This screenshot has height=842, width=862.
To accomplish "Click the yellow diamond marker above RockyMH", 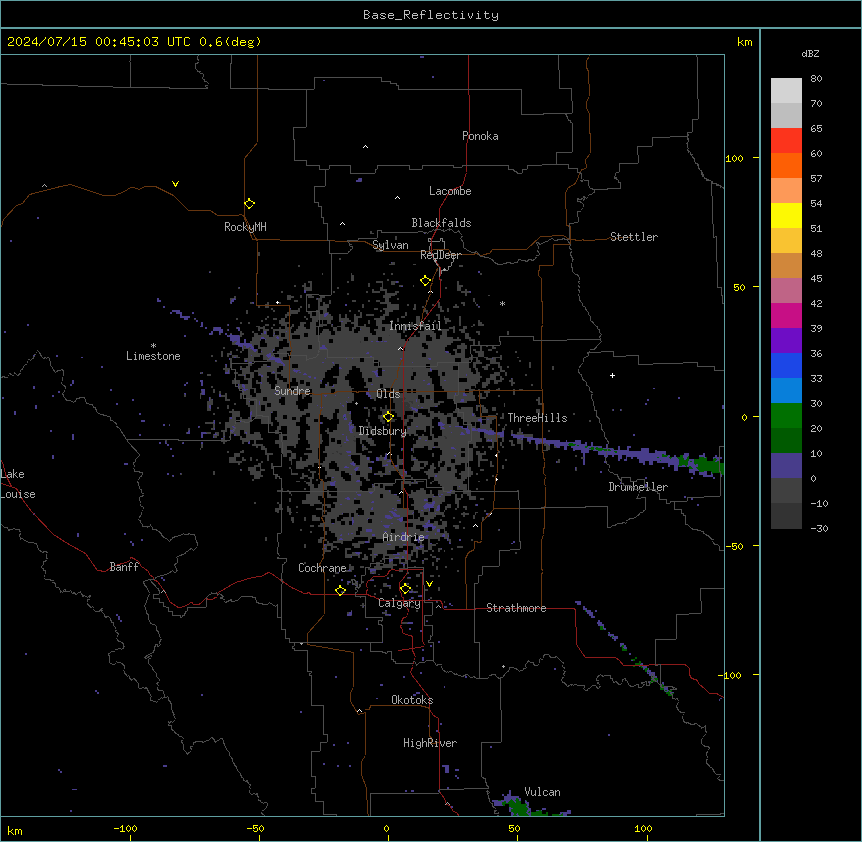I will 249,204.
